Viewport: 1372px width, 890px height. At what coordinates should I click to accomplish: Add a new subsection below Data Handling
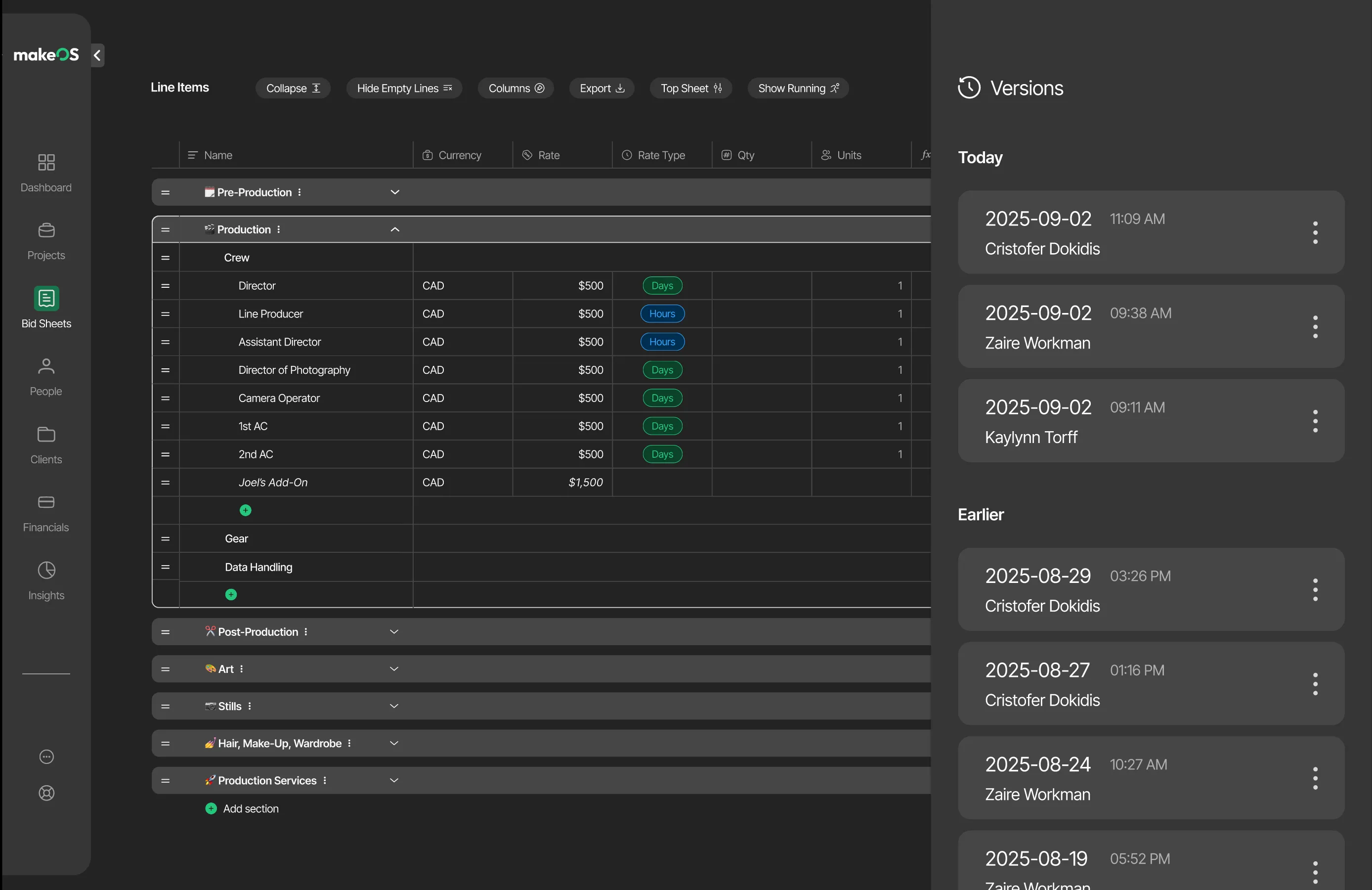pyautogui.click(x=231, y=594)
